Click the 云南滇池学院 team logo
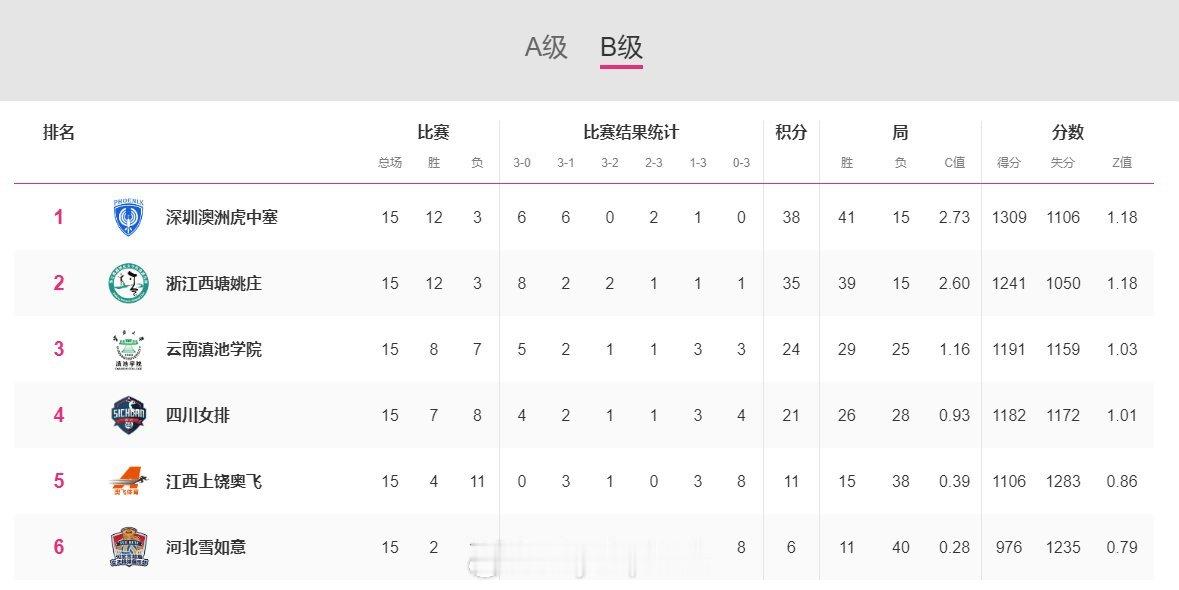The image size is (1179, 590). click(129, 350)
